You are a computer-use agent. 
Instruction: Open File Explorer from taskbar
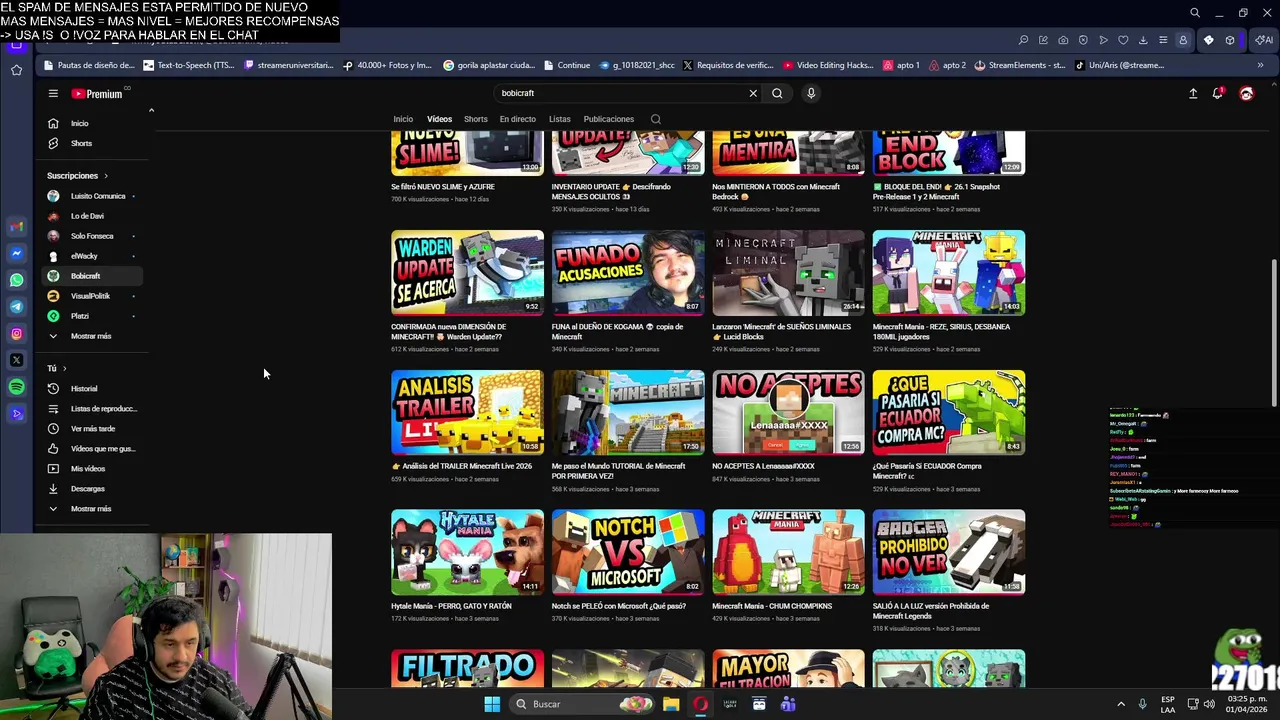coord(671,704)
